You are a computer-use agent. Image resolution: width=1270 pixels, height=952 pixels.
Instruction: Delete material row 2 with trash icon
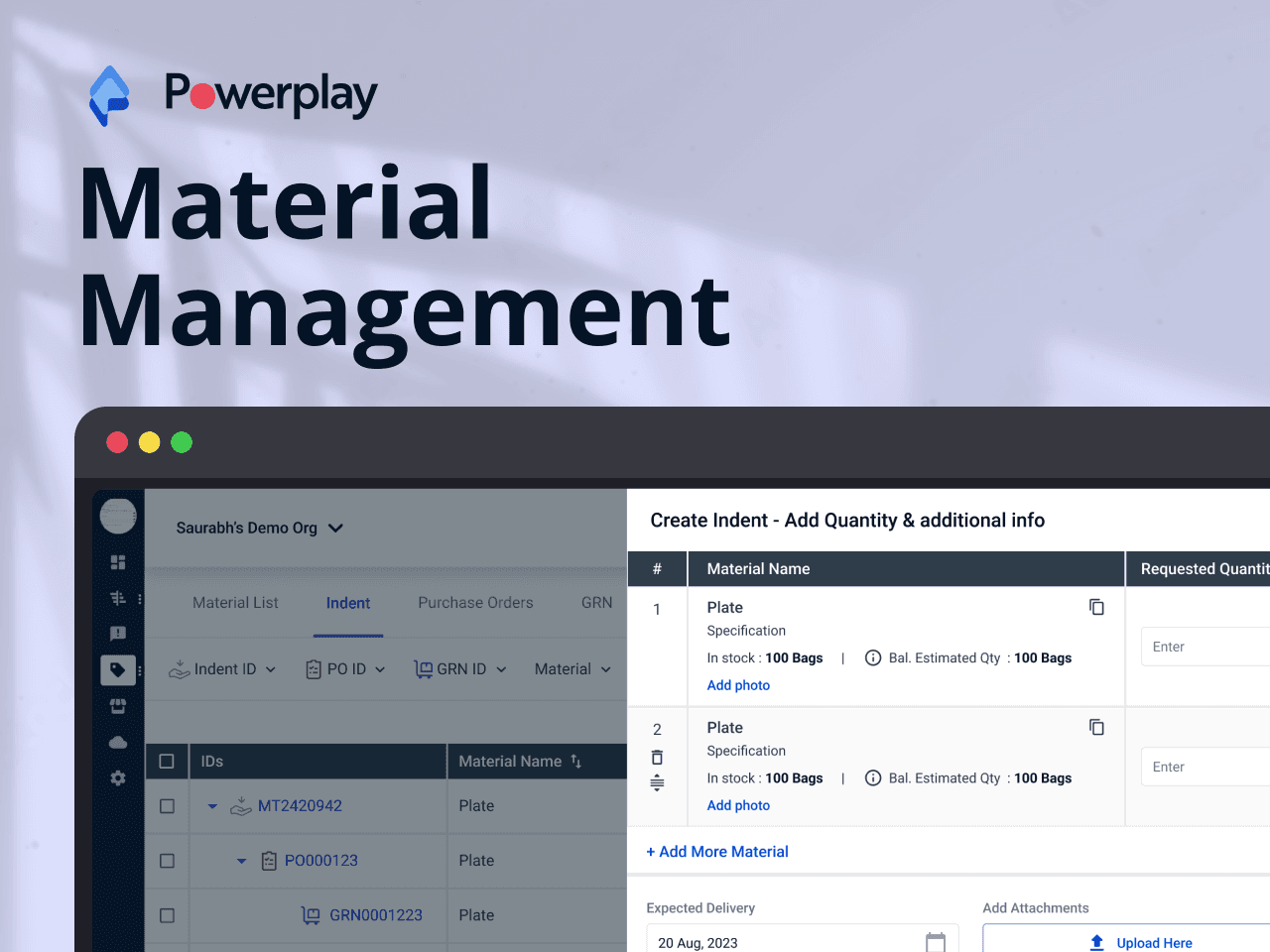(657, 757)
